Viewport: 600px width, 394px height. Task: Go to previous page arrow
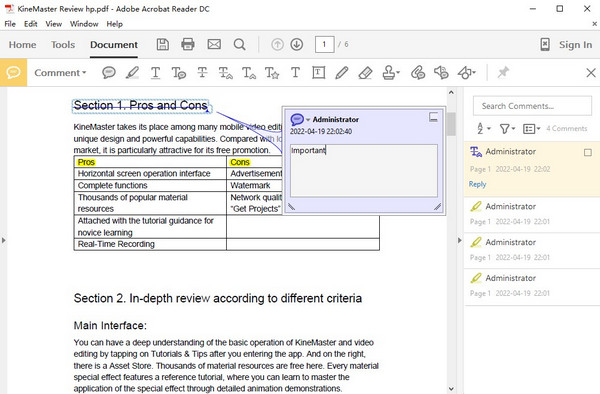[277, 44]
